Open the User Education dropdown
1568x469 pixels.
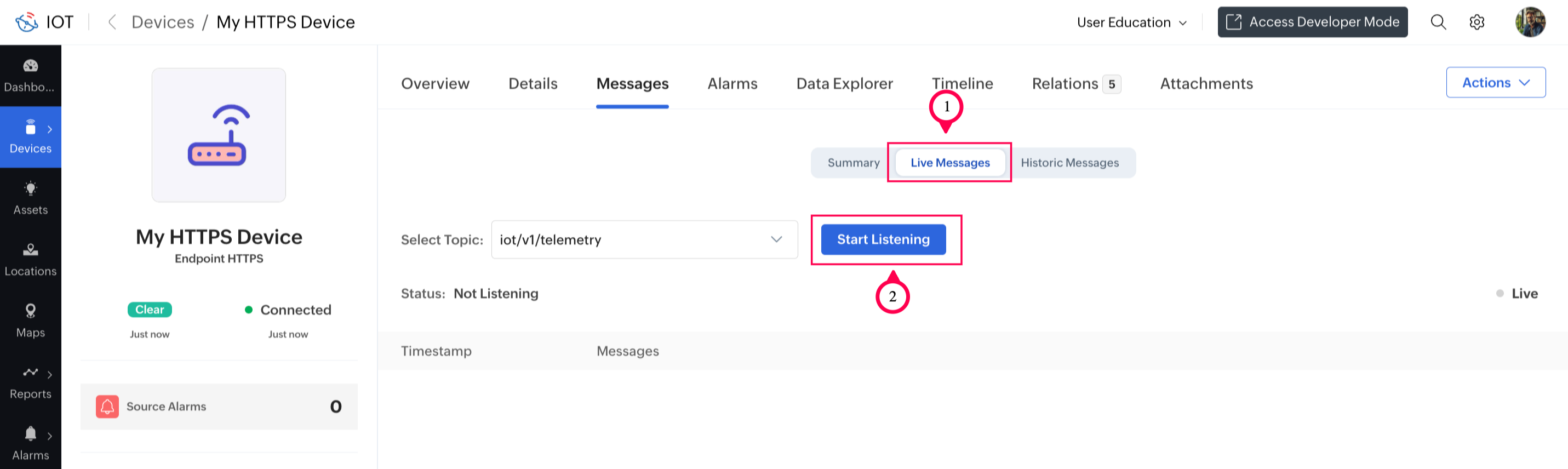coord(1131,22)
